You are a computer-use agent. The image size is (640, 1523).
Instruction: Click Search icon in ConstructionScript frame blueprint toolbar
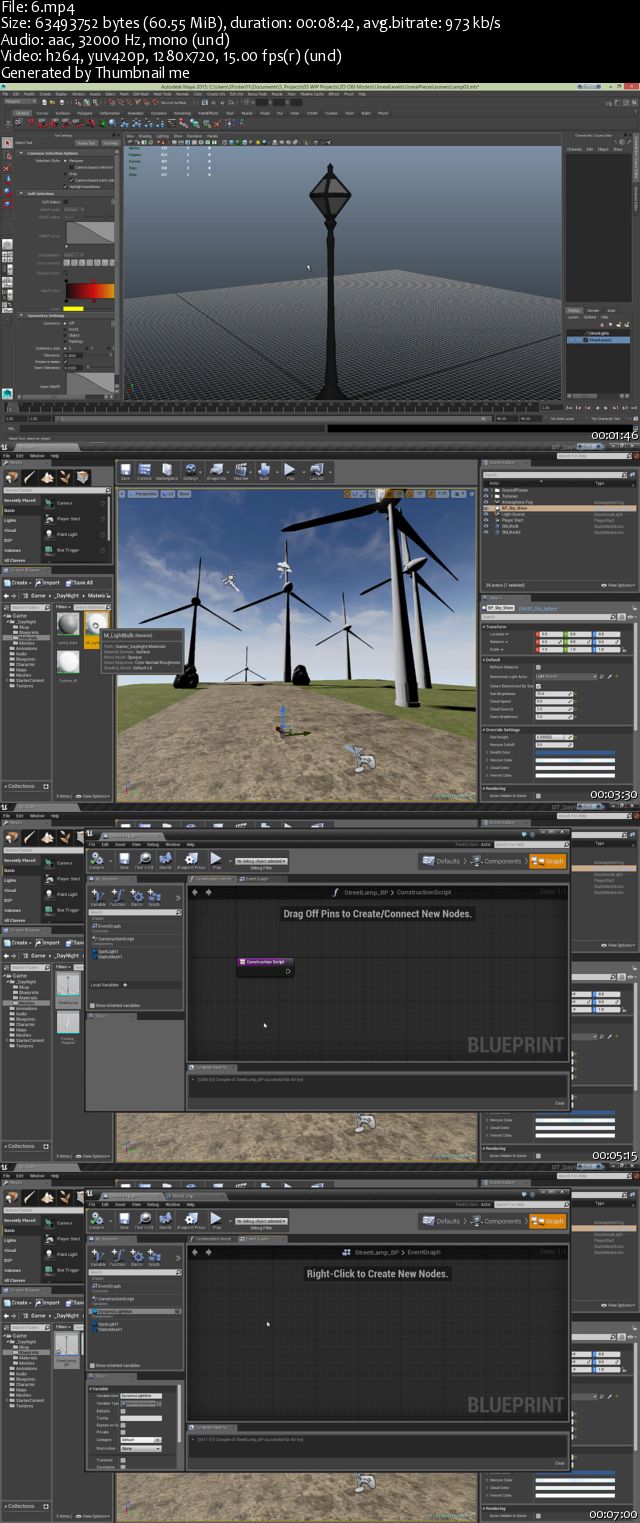pos(165,861)
